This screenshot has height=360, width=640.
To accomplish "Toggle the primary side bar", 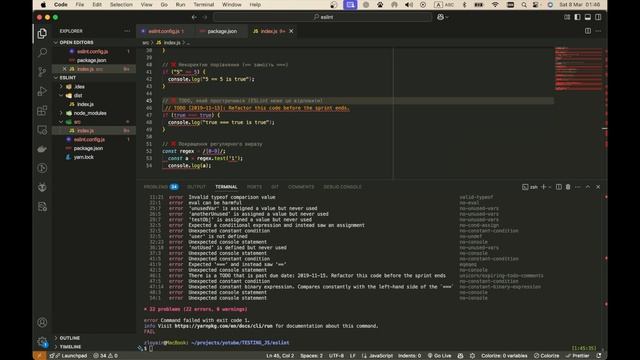I will pos(577,17).
